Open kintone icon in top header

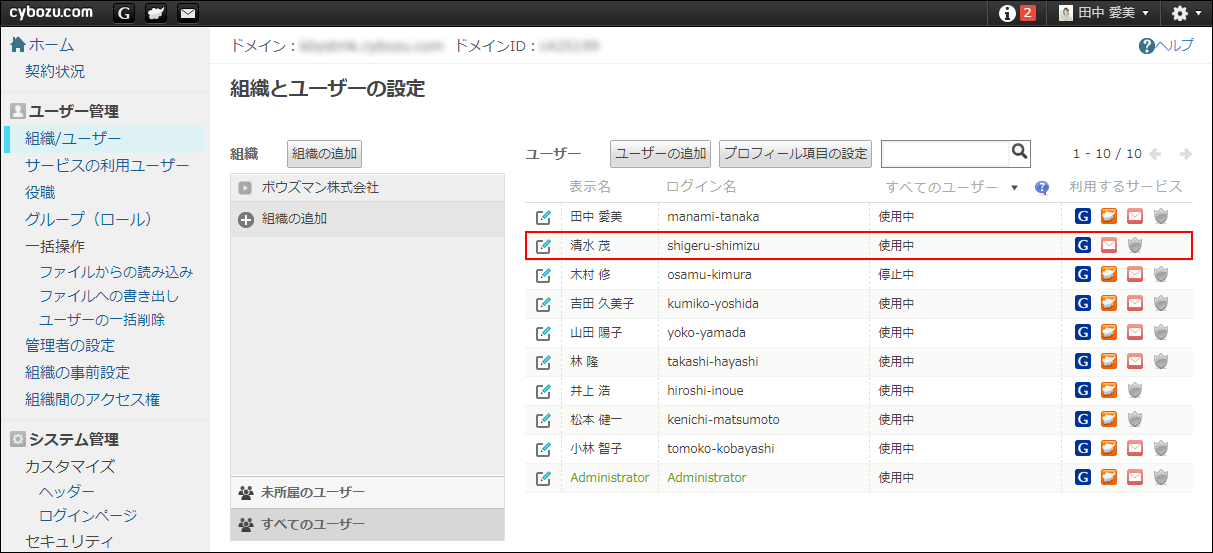[x=155, y=13]
